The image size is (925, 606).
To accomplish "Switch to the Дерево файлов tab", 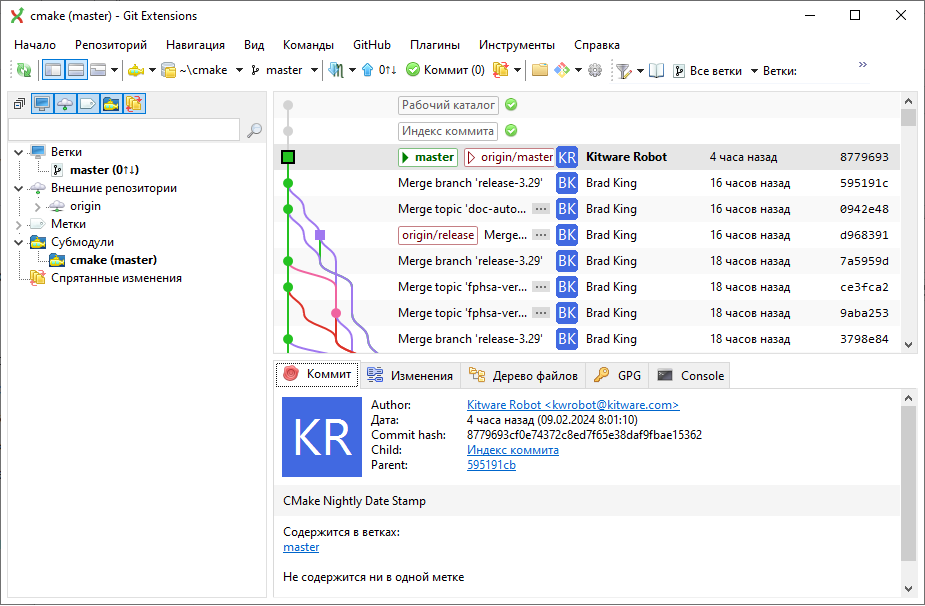I will coord(523,376).
